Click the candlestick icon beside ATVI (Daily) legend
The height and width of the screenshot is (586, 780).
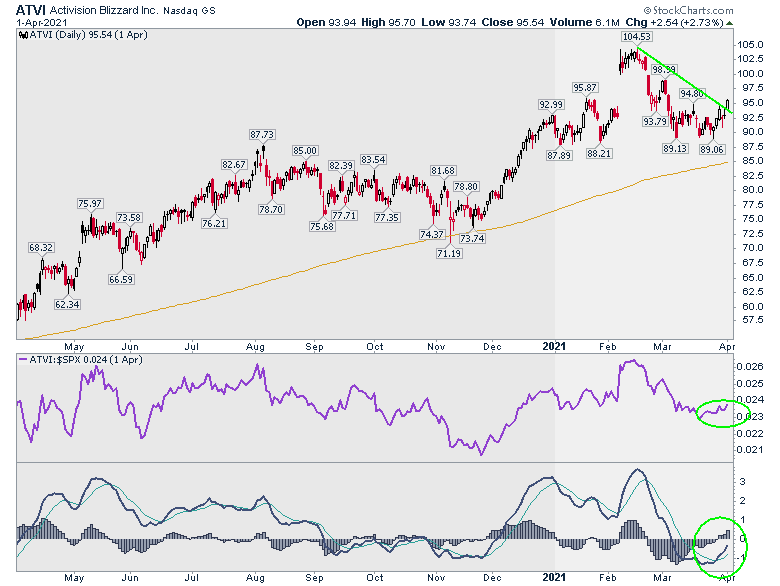click(23, 35)
